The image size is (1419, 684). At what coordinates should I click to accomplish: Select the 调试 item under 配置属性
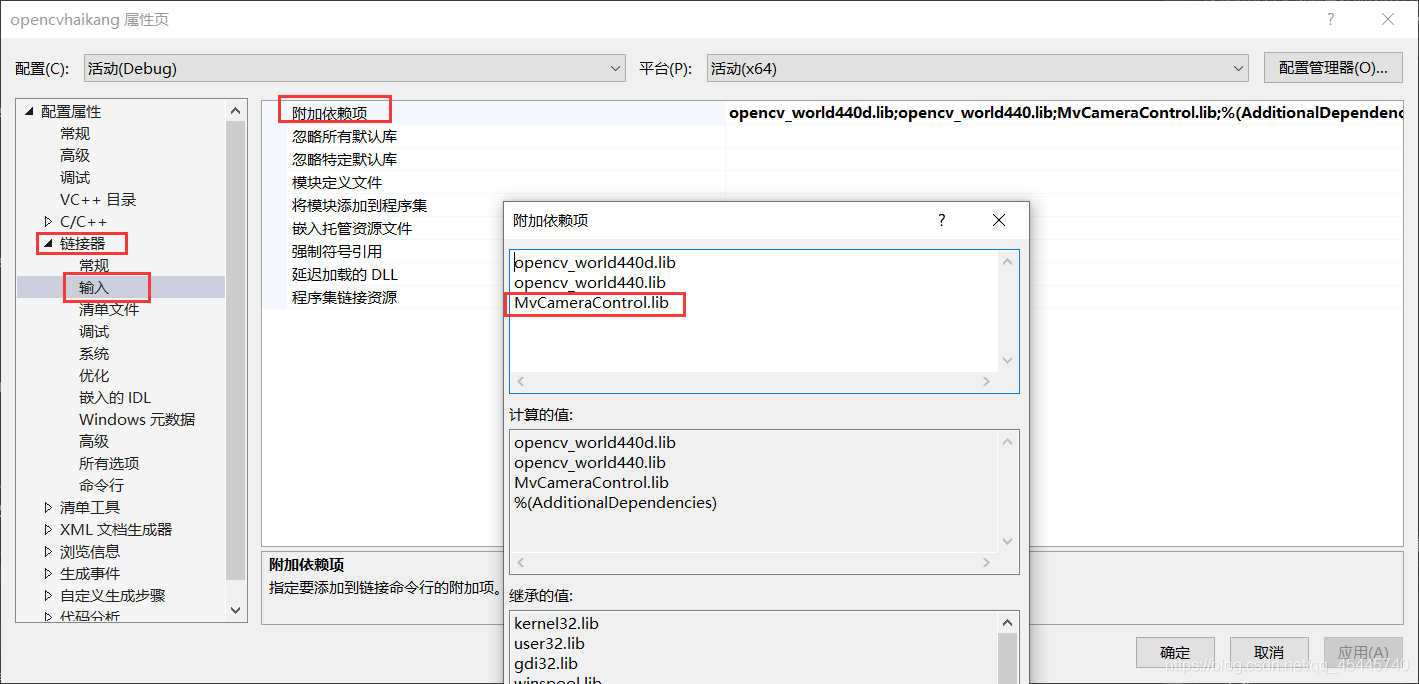75,177
